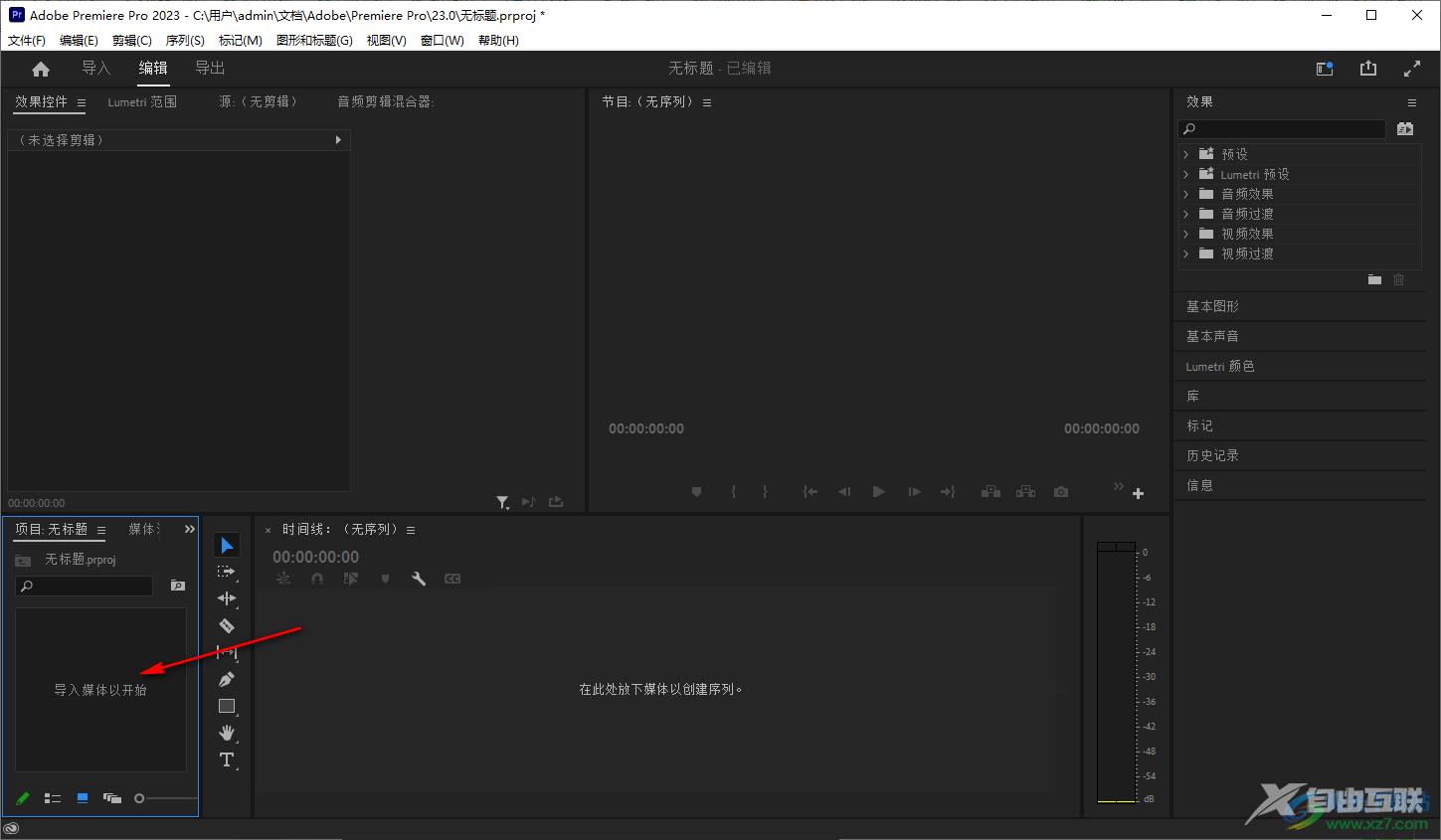Viewport: 1441px width, 840px height.
Task: Switch to the 导入 workspace tab
Action: tap(95, 68)
